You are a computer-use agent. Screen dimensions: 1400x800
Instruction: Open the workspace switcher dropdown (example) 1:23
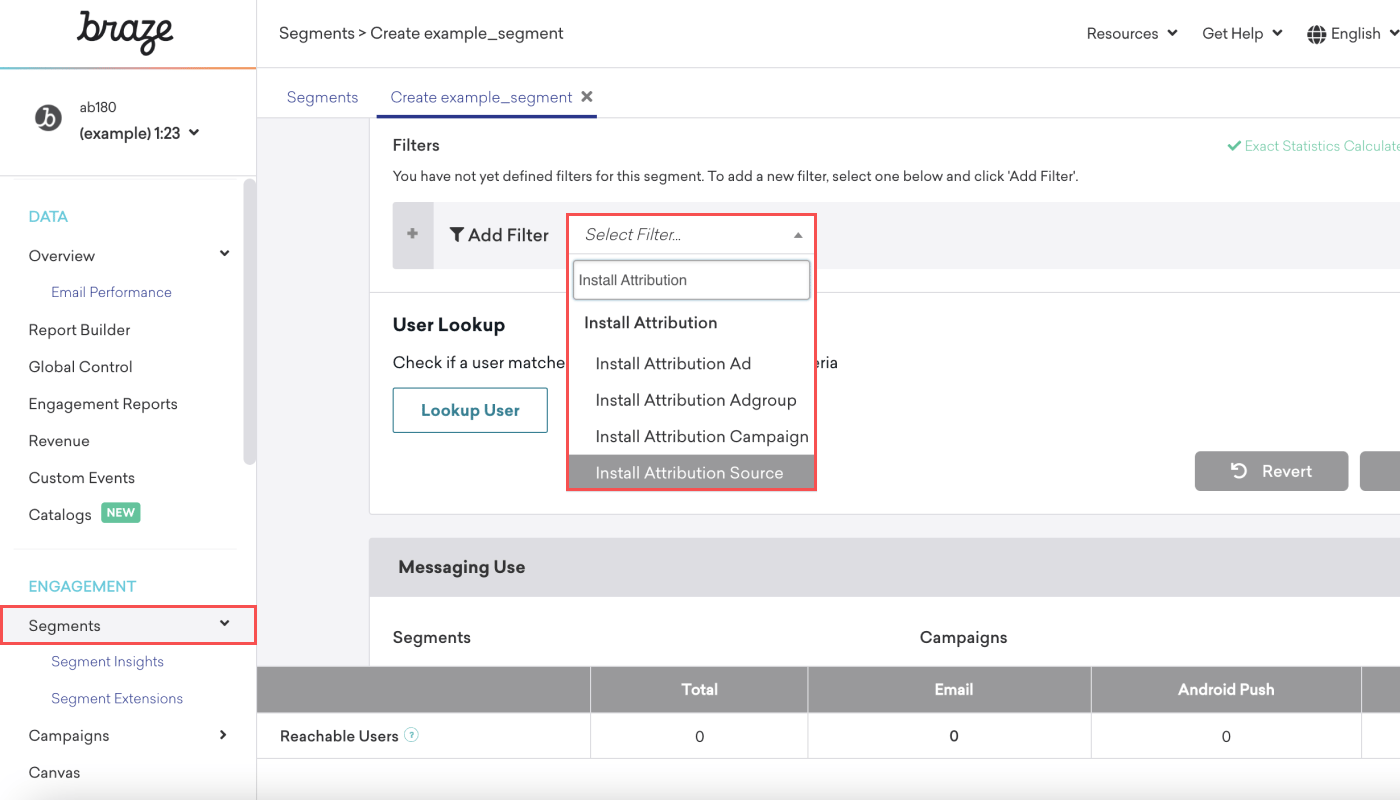point(139,133)
